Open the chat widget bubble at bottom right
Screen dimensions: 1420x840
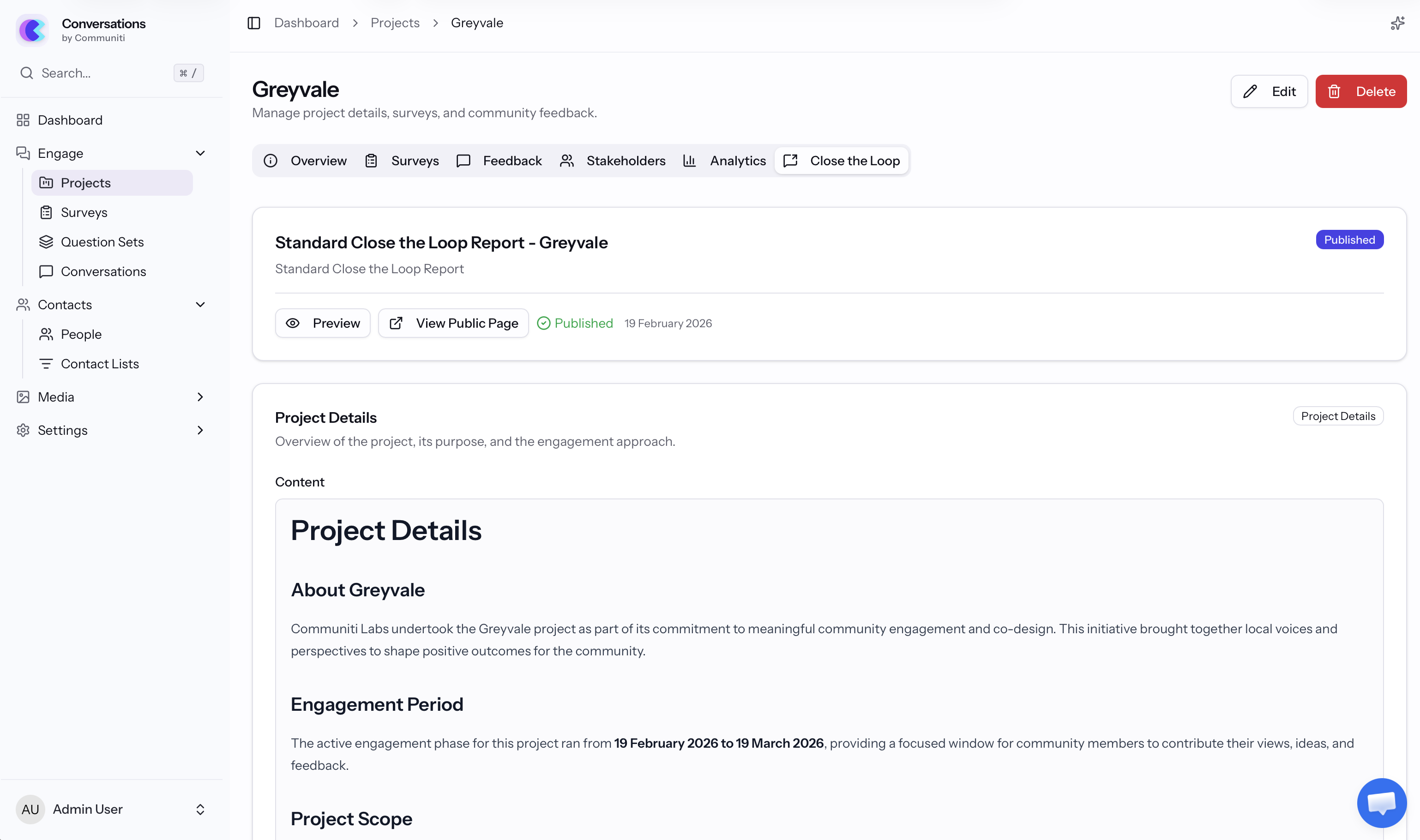click(x=1382, y=803)
